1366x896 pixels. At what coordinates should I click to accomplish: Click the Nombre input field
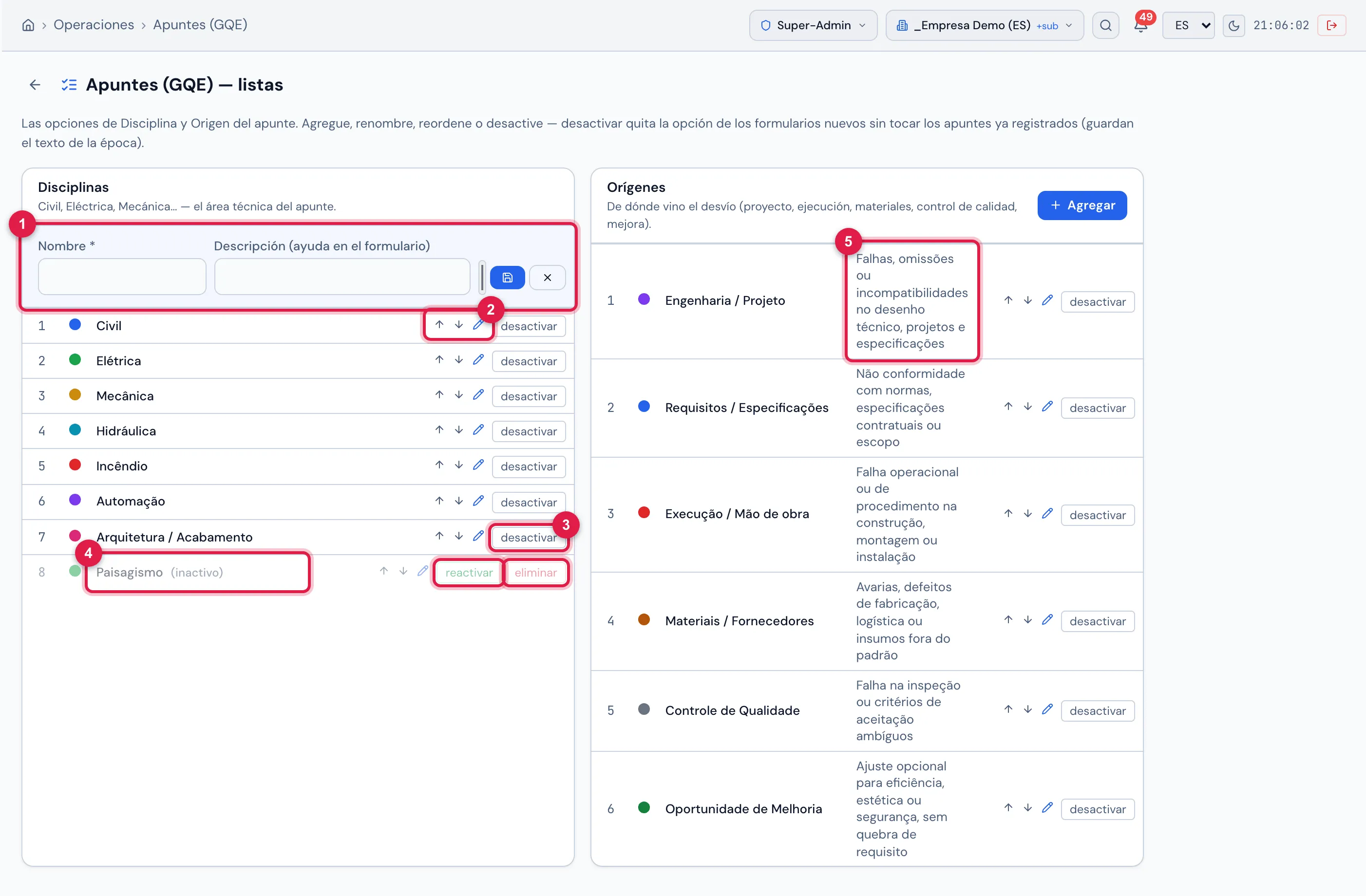tap(122, 277)
